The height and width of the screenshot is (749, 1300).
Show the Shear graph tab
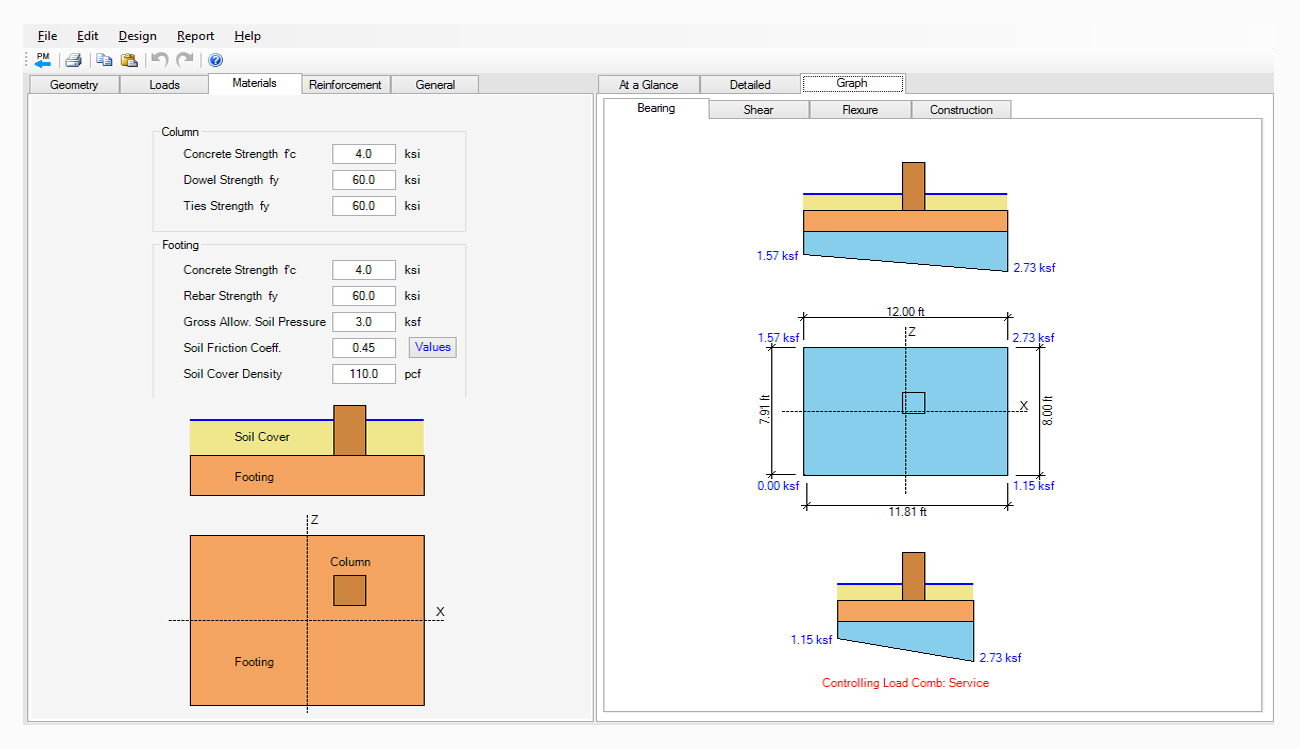point(758,110)
